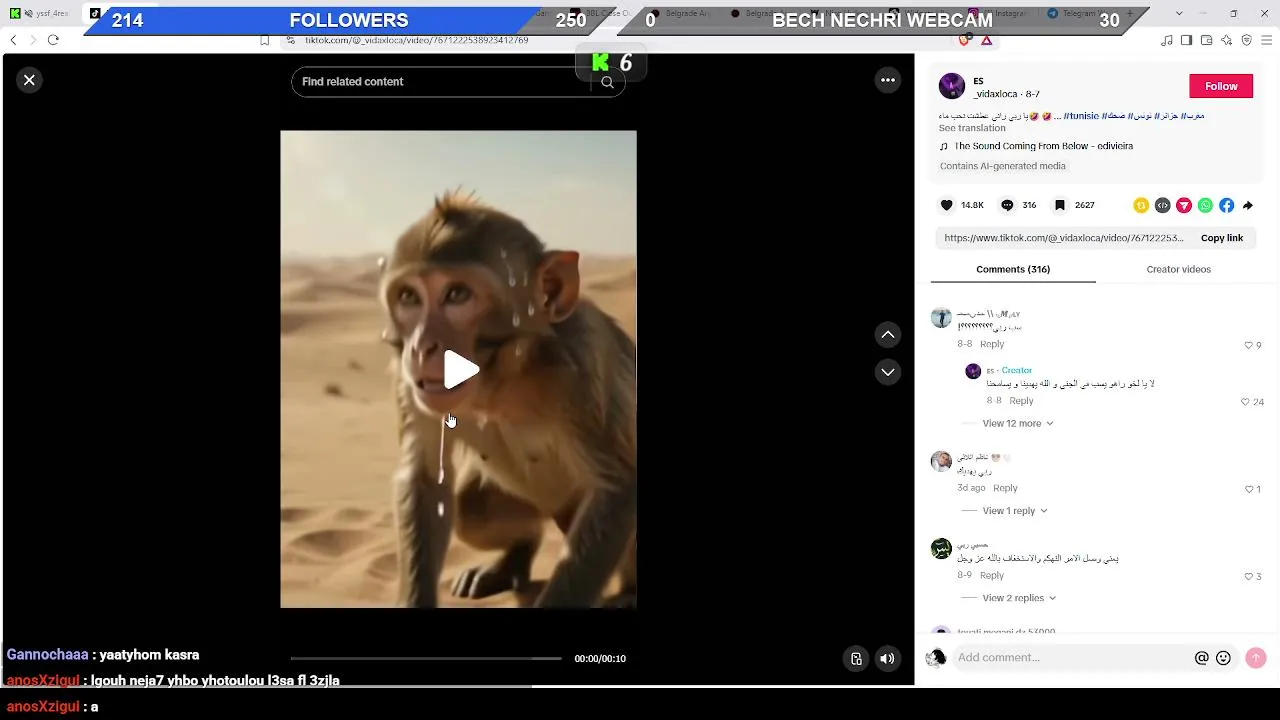
Task: Copy the video link
Action: [x=1222, y=238]
